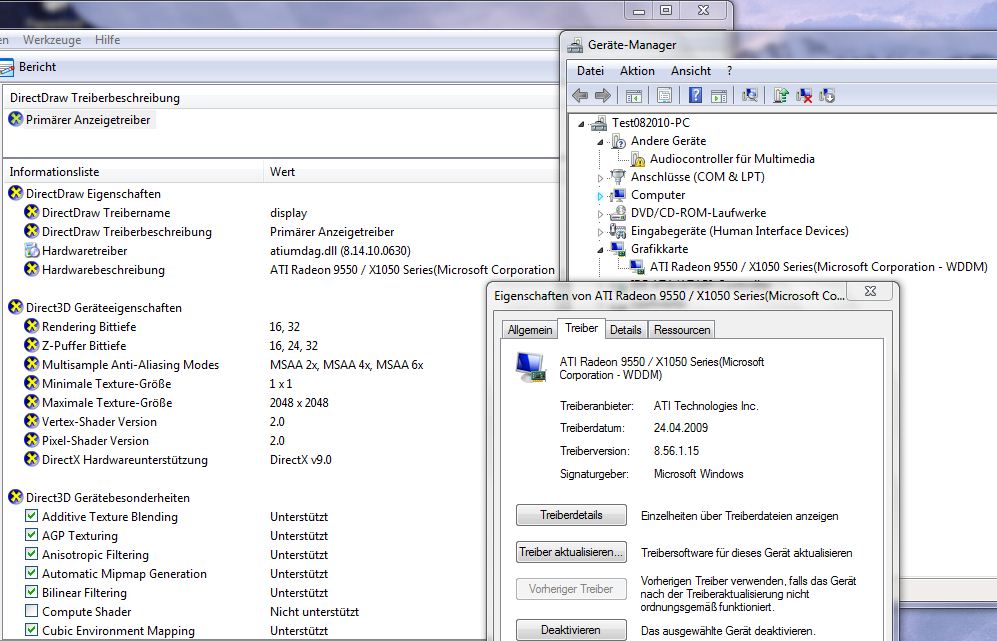Open the Datei menu in Geräte-Manager
Image resolution: width=997 pixels, height=641 pixels.
(x=590, y=71)
